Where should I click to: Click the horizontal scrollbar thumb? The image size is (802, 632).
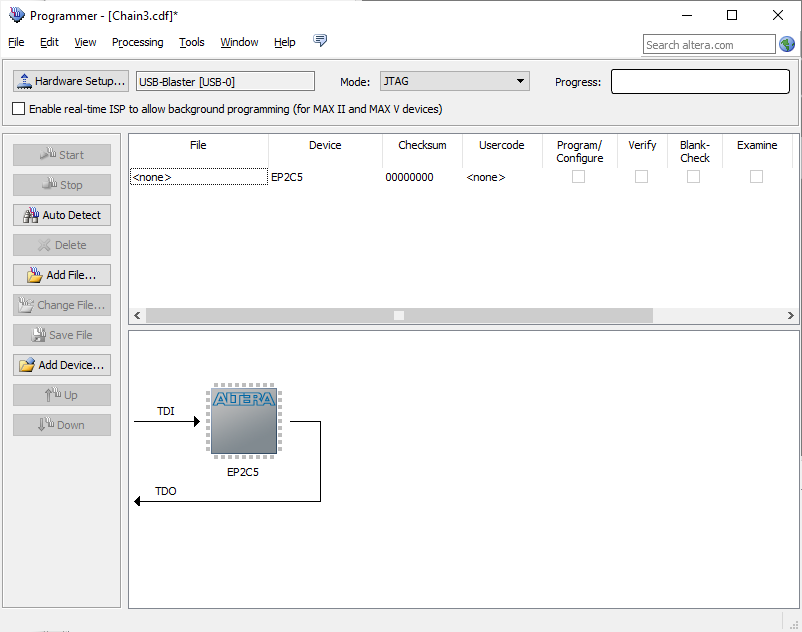399,315
